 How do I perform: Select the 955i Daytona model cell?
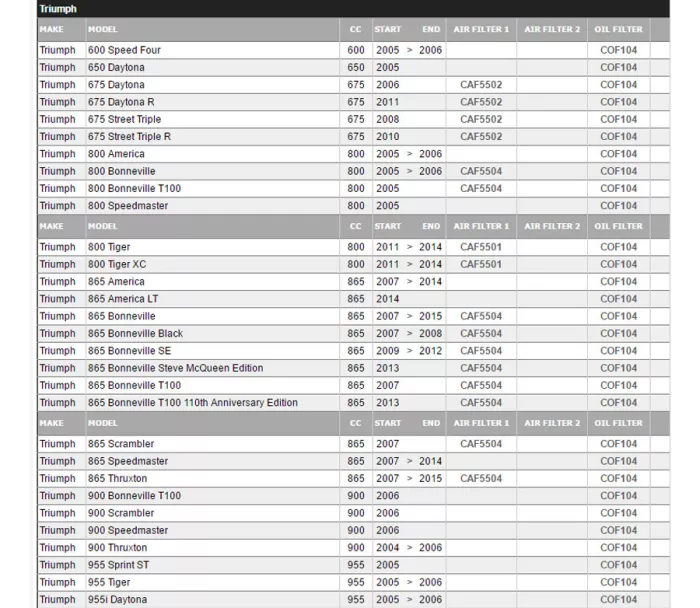117,600
